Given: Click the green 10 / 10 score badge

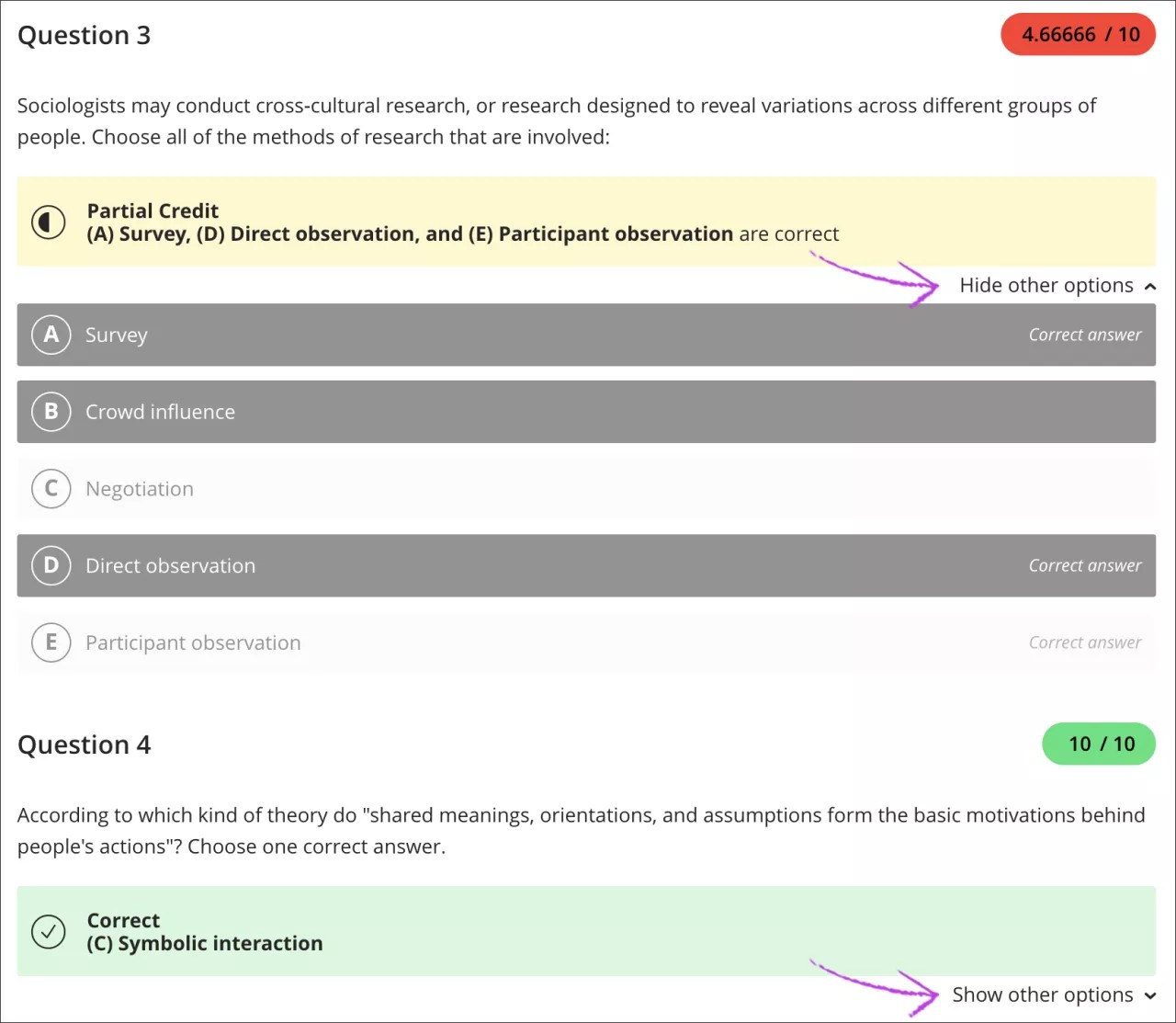Looking at the screenshot, I should 1099,744.
